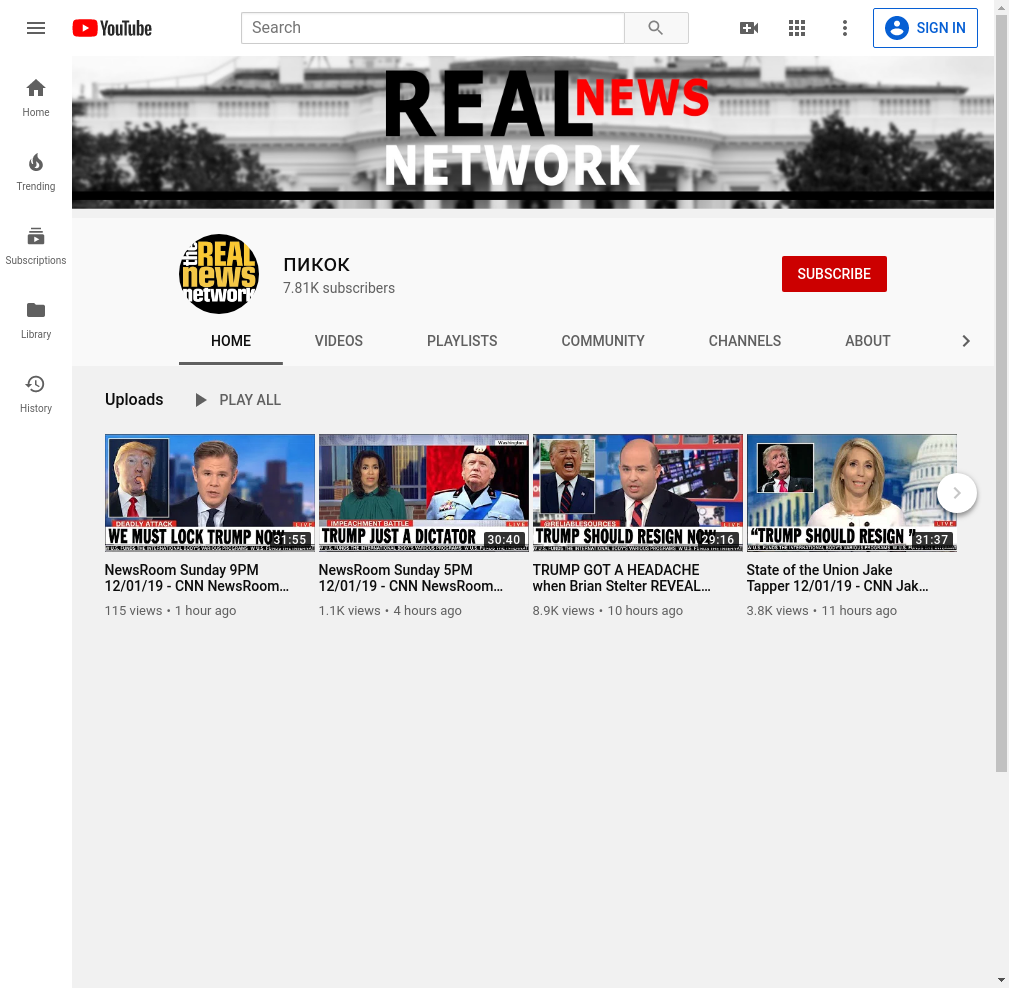Click the '7.81K subscribers' text
This screenshot has width=1009, height=988.
pos(339,288)
